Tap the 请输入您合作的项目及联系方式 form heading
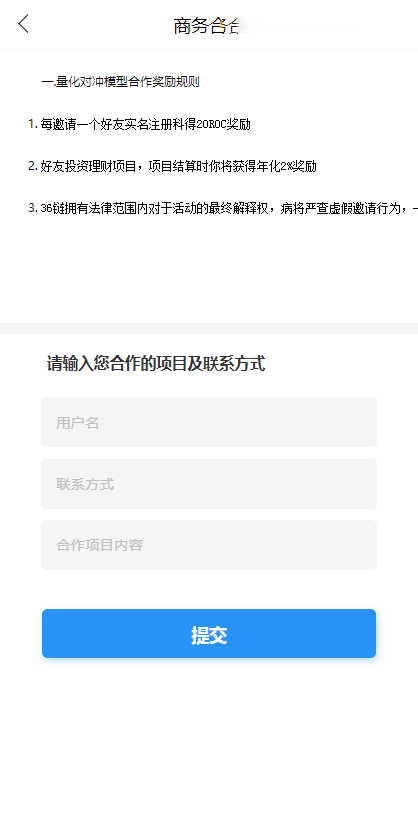The width and height of the screenshot is (418, 829). tap(156, 364)
